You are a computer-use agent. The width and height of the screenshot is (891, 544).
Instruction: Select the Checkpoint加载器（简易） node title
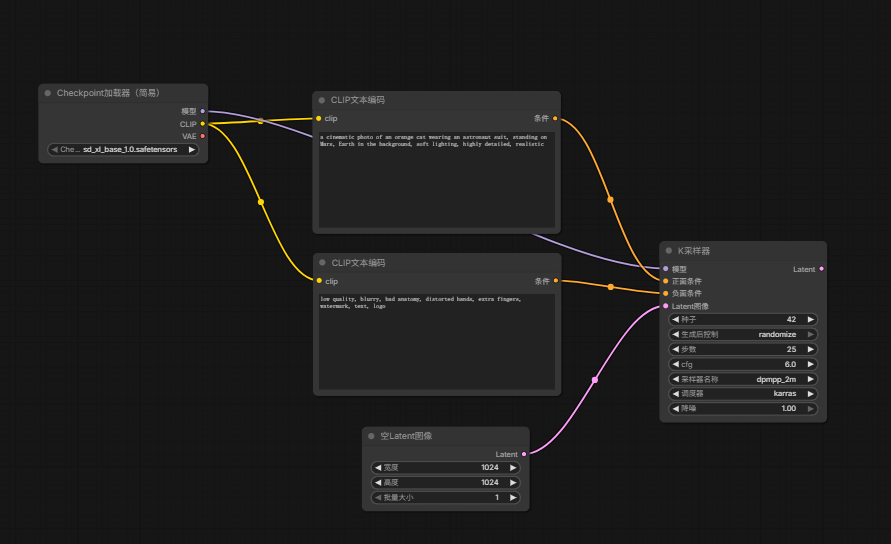tap(109, 93)
